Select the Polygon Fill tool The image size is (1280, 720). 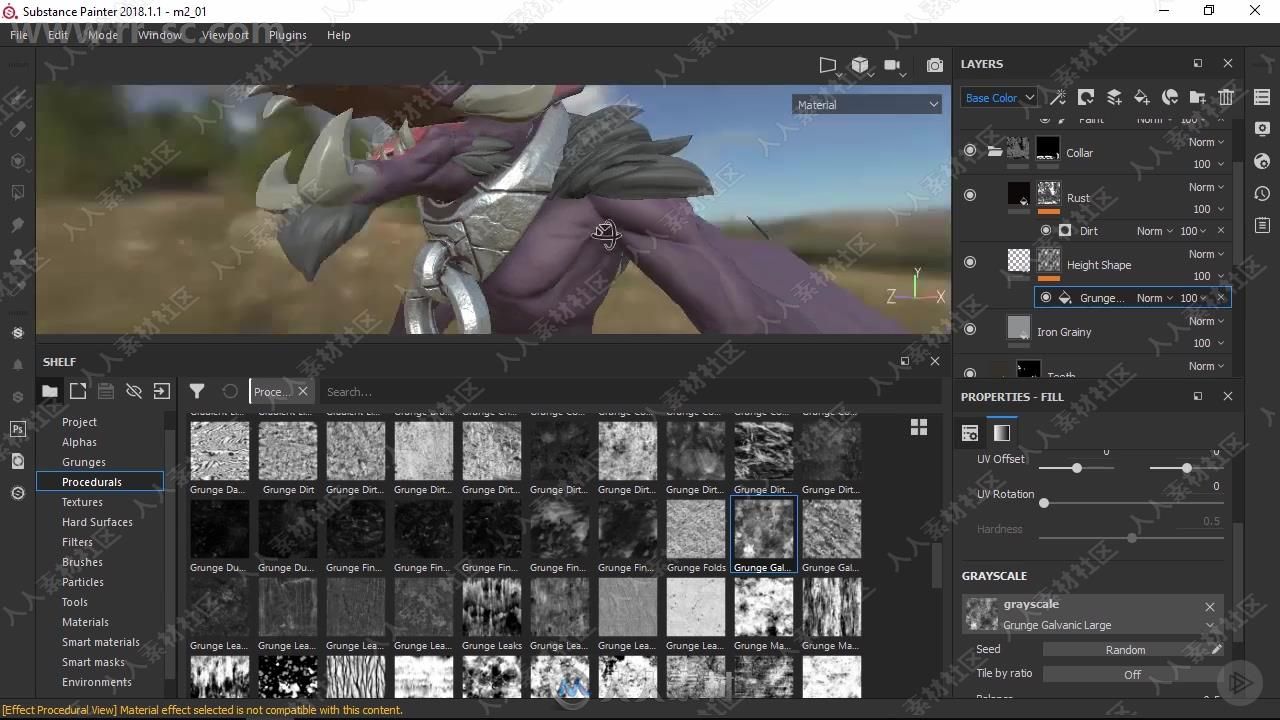[17, 193]
